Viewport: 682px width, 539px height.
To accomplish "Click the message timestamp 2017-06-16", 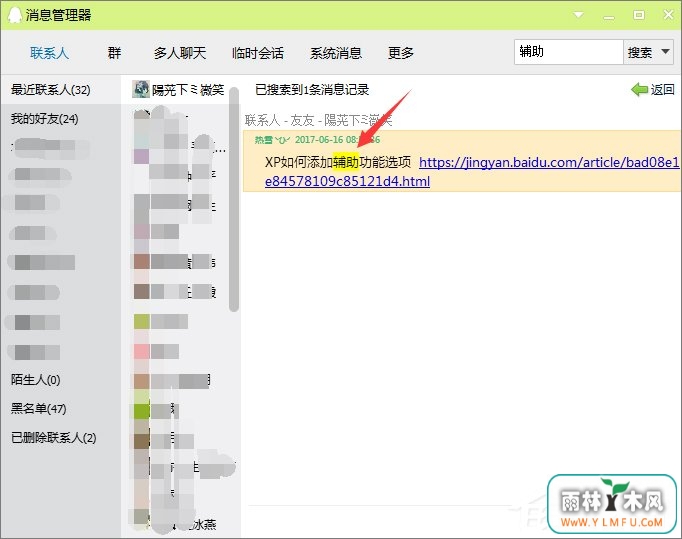I will [x=338, y=140].
